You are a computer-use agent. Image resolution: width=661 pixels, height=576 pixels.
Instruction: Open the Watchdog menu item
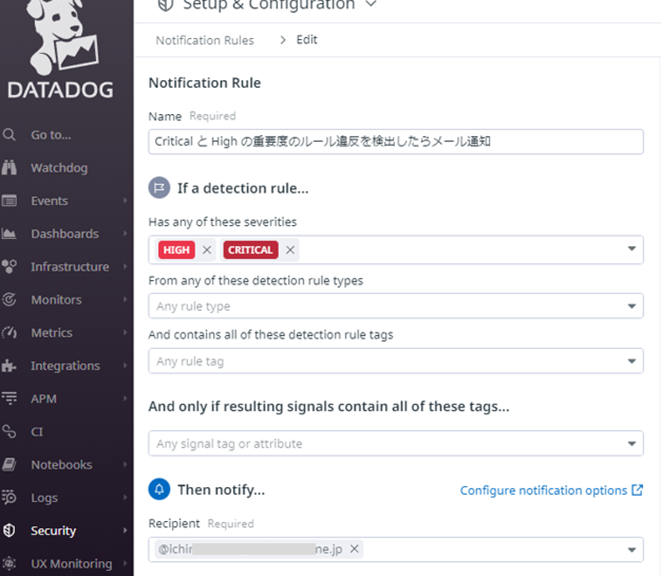[59, 168]
